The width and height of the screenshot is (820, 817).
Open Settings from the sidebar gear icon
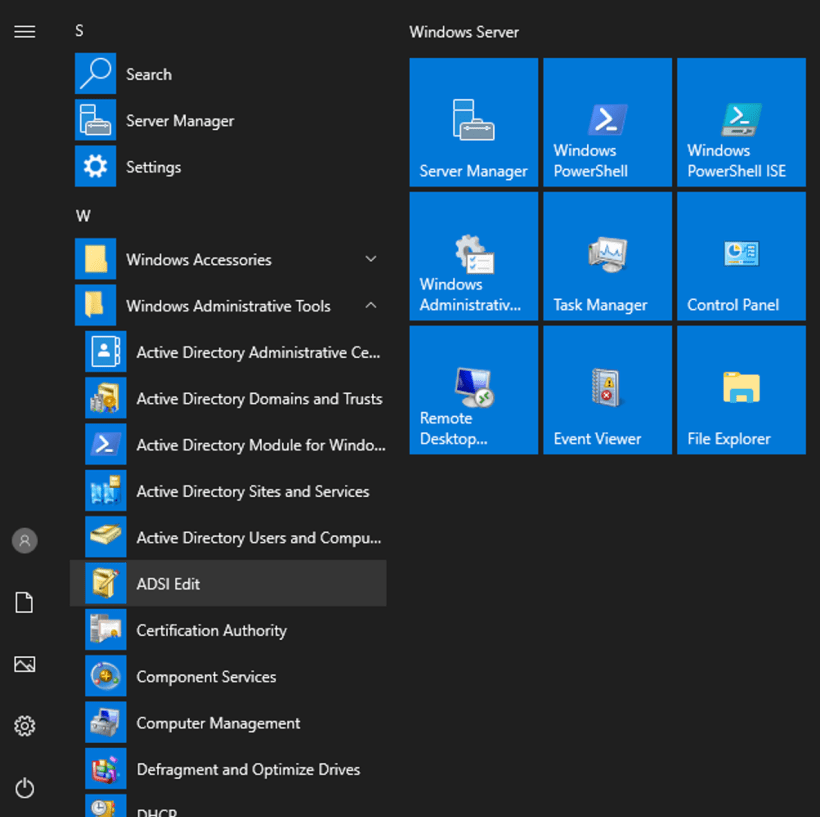pyautogui.click(x=25, y=726)
